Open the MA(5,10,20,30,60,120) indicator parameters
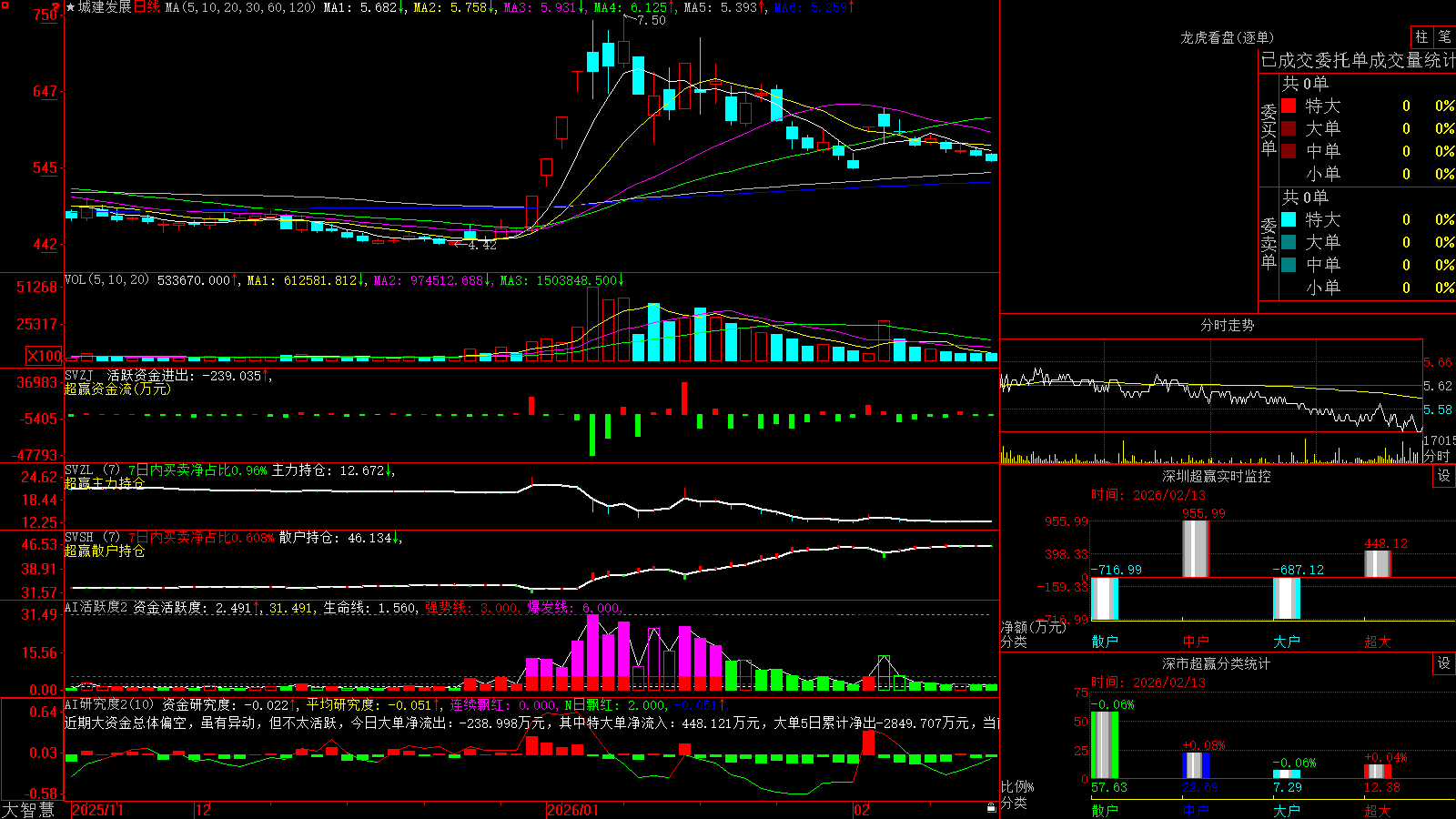The image size is (1456, 819). point(239,7)
